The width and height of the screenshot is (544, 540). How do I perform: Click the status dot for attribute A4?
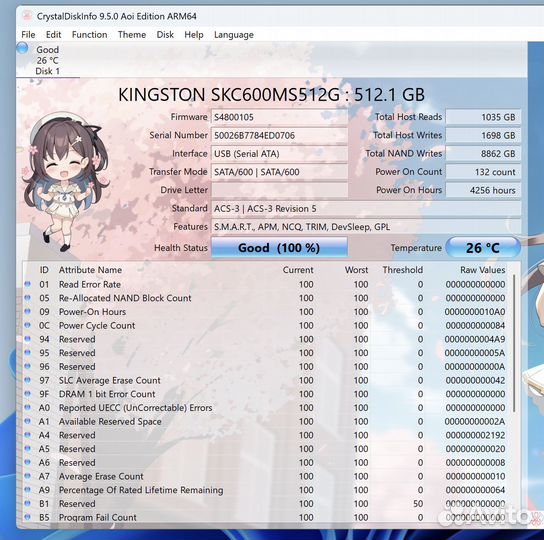pos(28,435)
